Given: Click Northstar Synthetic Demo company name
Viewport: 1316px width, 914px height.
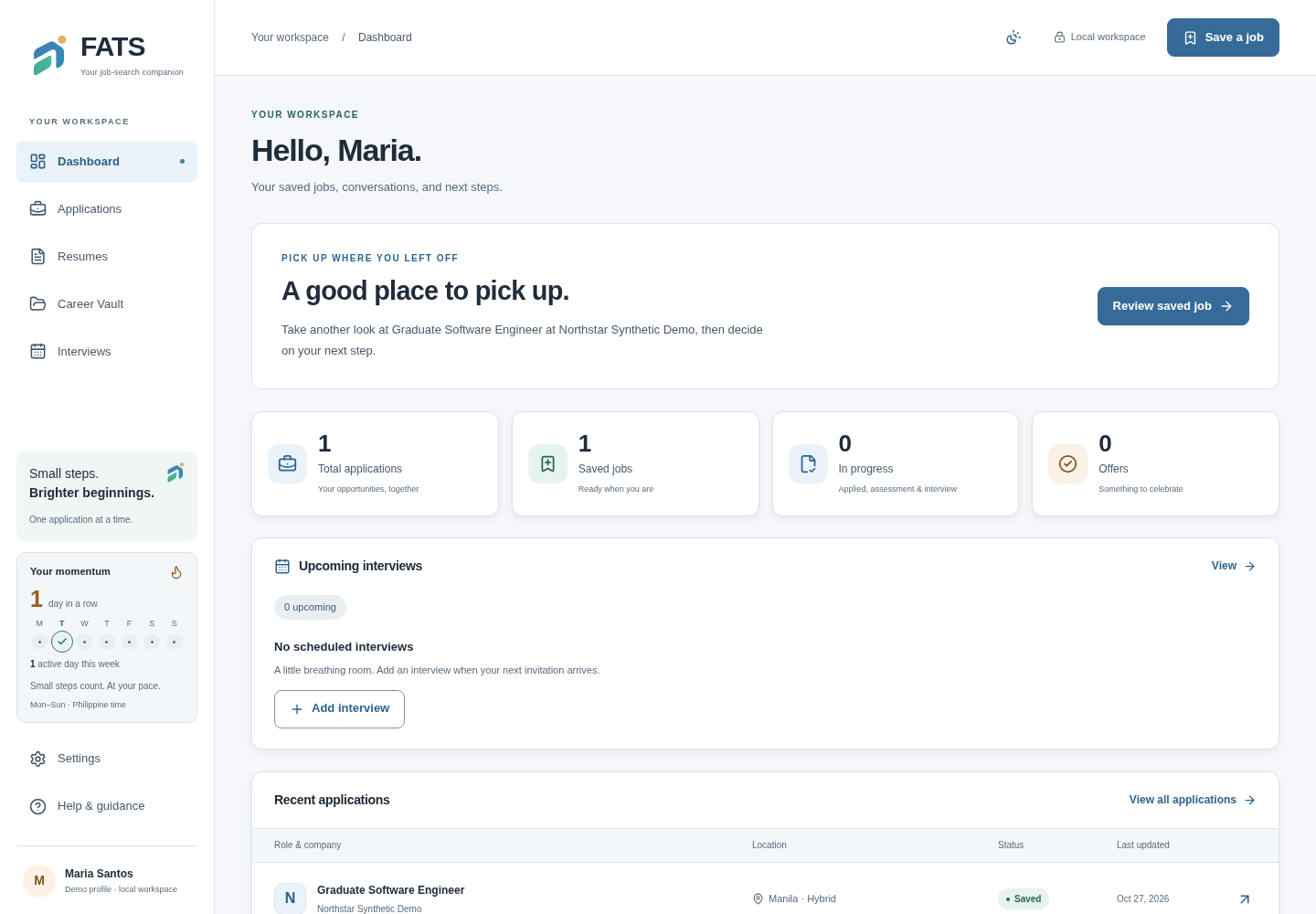Looking at the screenshot, I should point(369,909).
